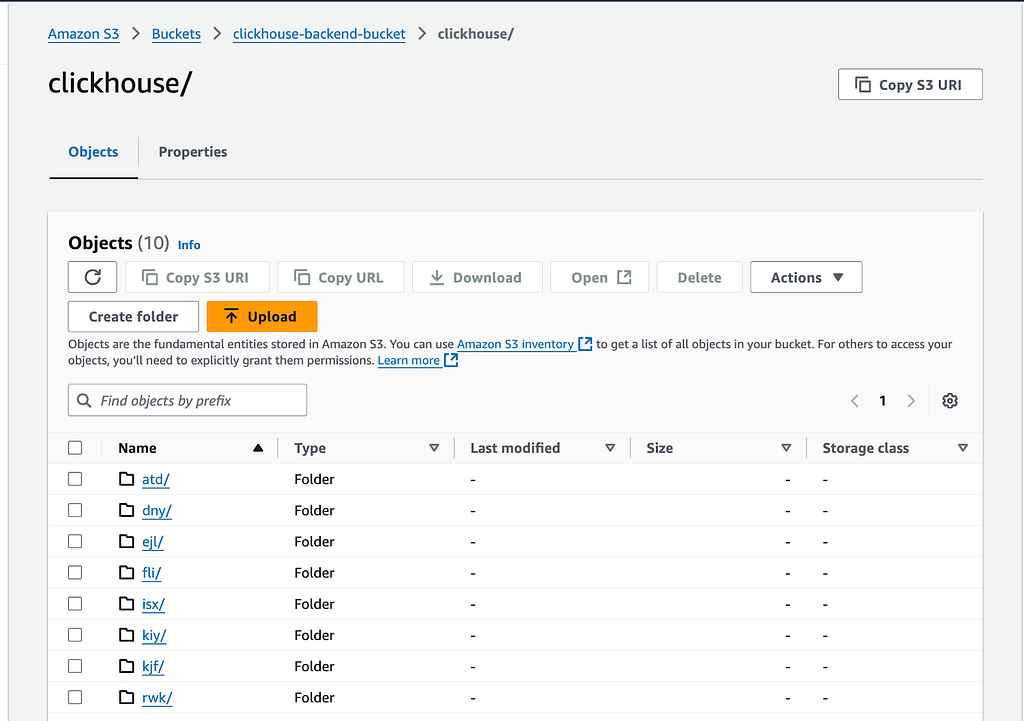The height and width of the screenshot is (721, 1024).
Task: Sort by Size column arrow
Action: coord(786,448)
